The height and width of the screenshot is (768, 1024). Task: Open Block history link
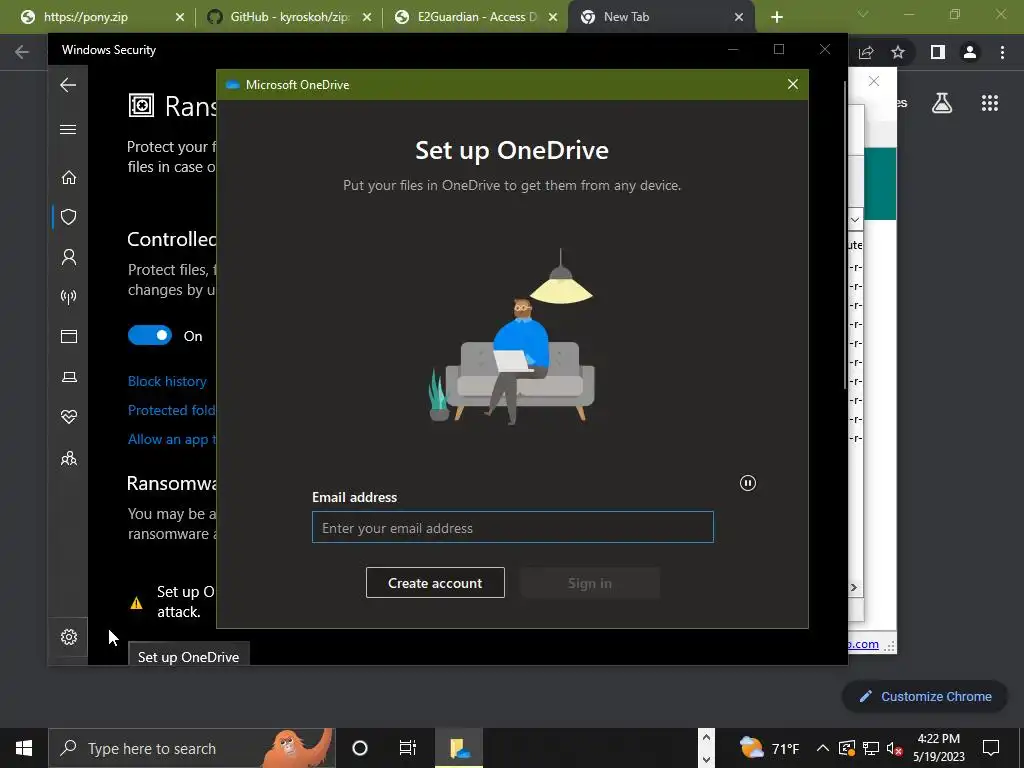167,381
